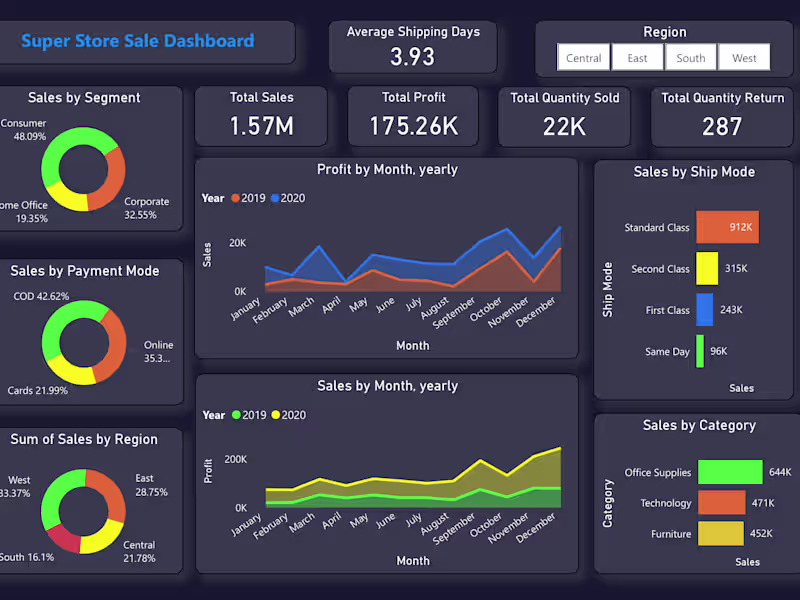Apply the West region filter
This screenshot has width=800, height=600.
point(744,58)
